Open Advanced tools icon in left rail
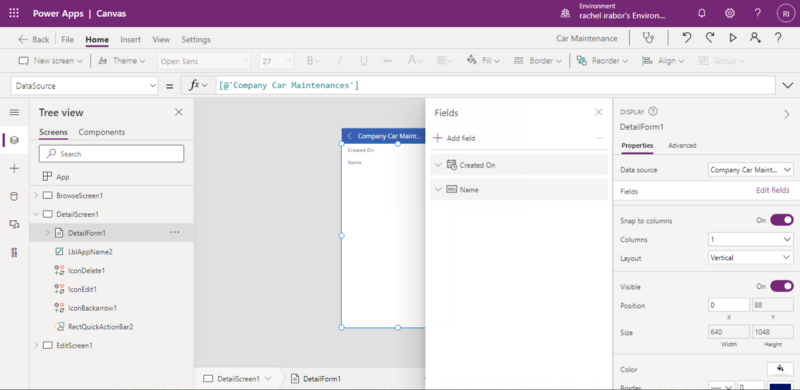The height and width of the screenshot is (390, 800). (14, 252)
